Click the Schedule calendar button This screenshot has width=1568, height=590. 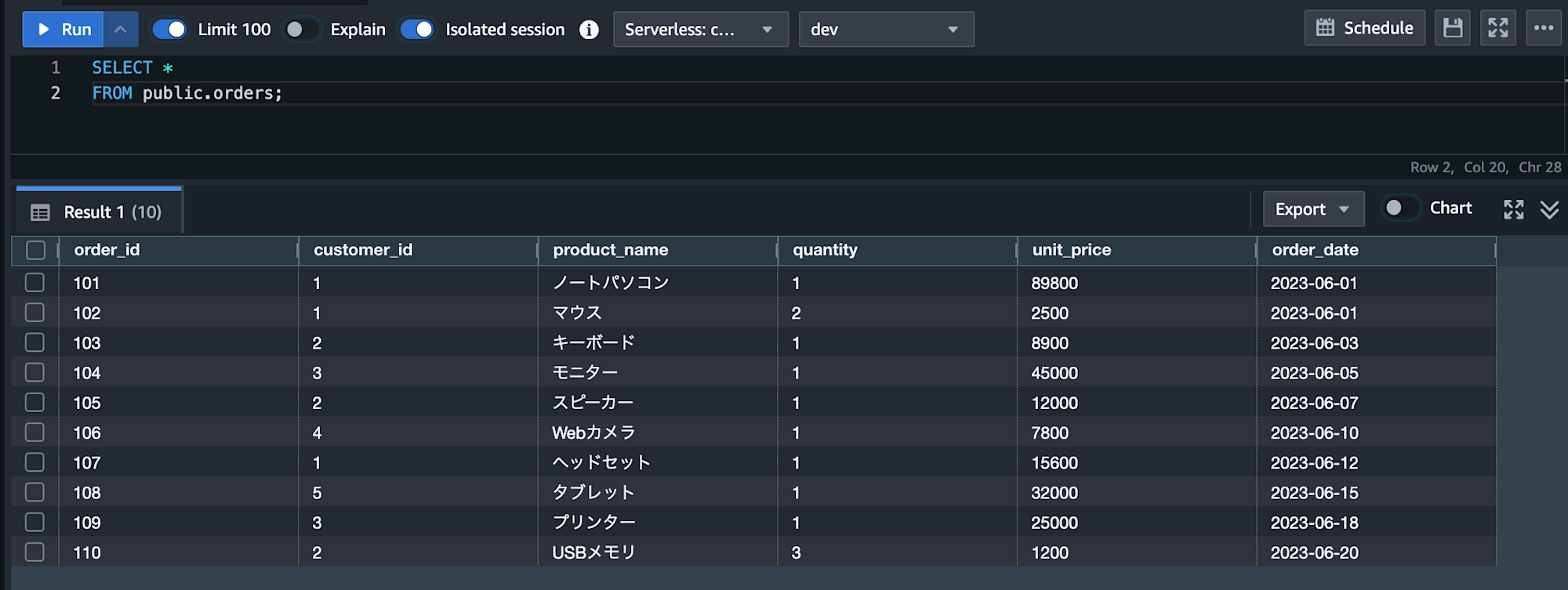click(1364, 29)
